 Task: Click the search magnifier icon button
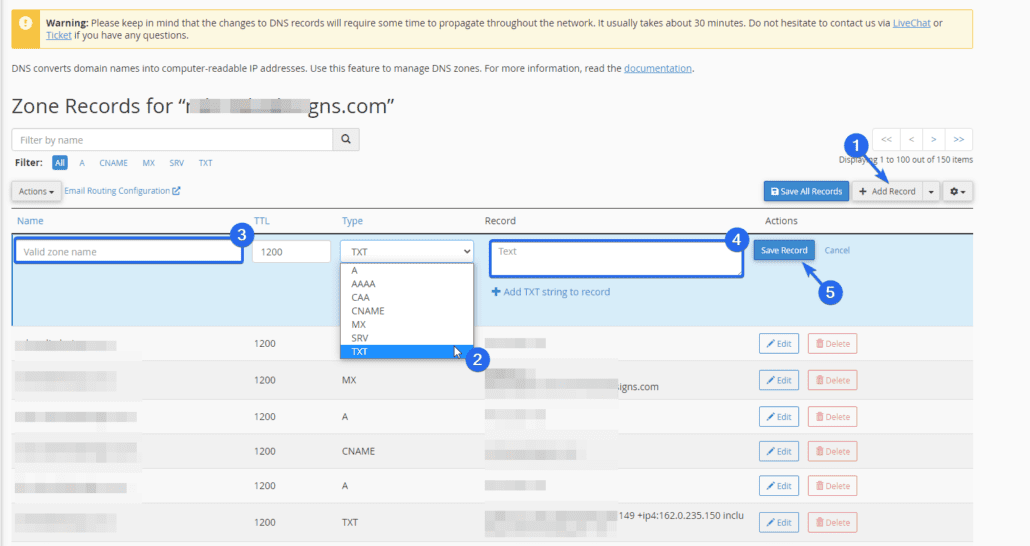point(346,139)
